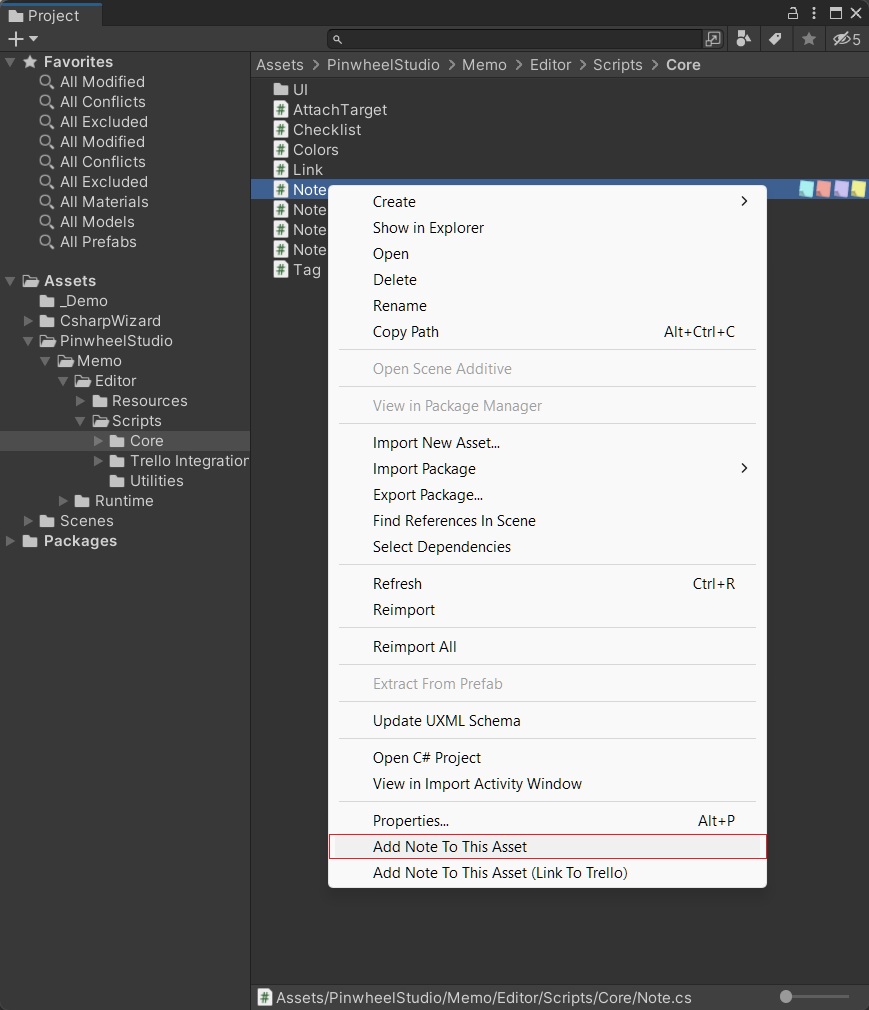Click the Checklist script file icon
Viewport: 869px width, 1010px height.
point(281,129)
